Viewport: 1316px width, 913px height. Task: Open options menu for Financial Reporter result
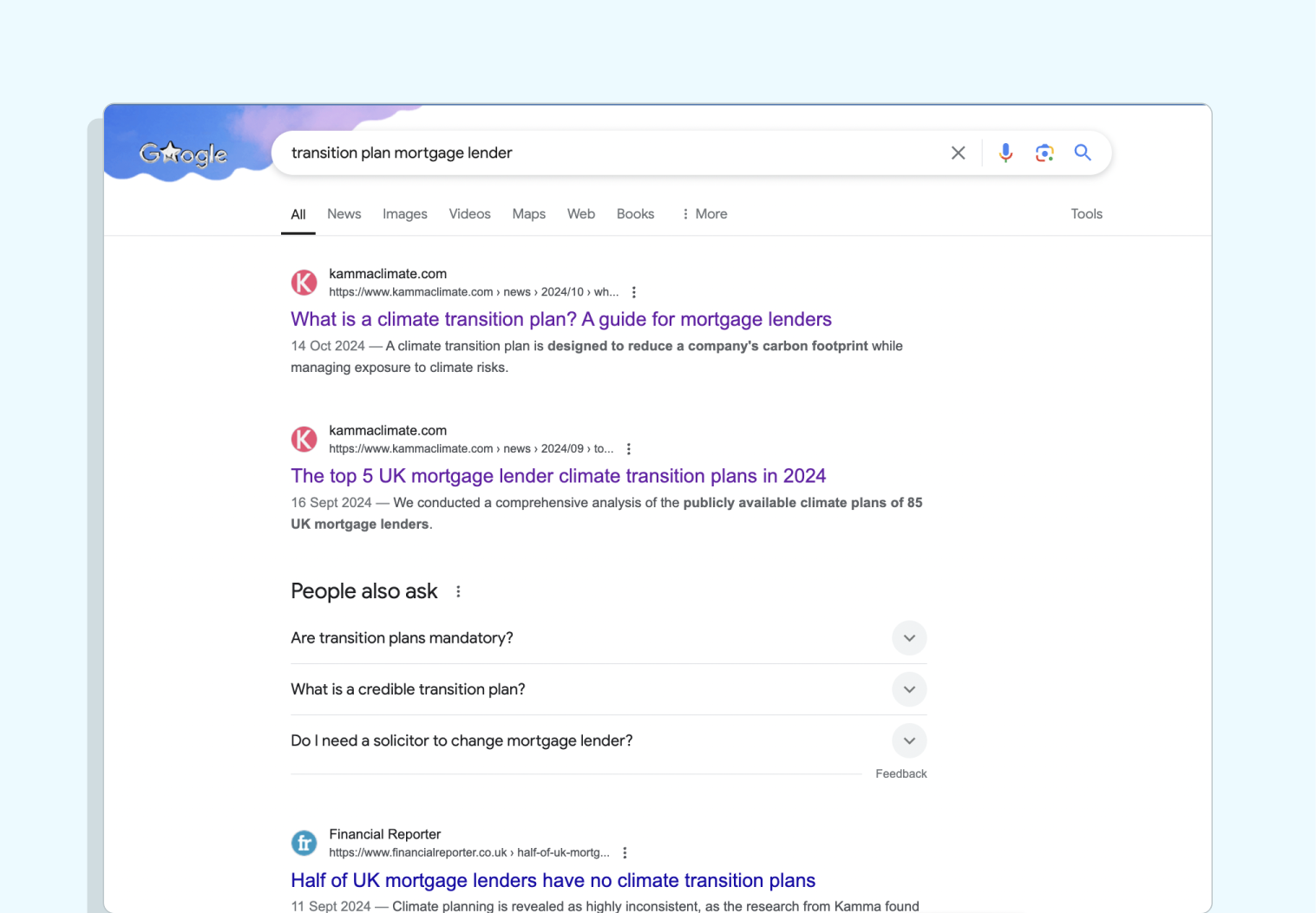click(625, 853)
